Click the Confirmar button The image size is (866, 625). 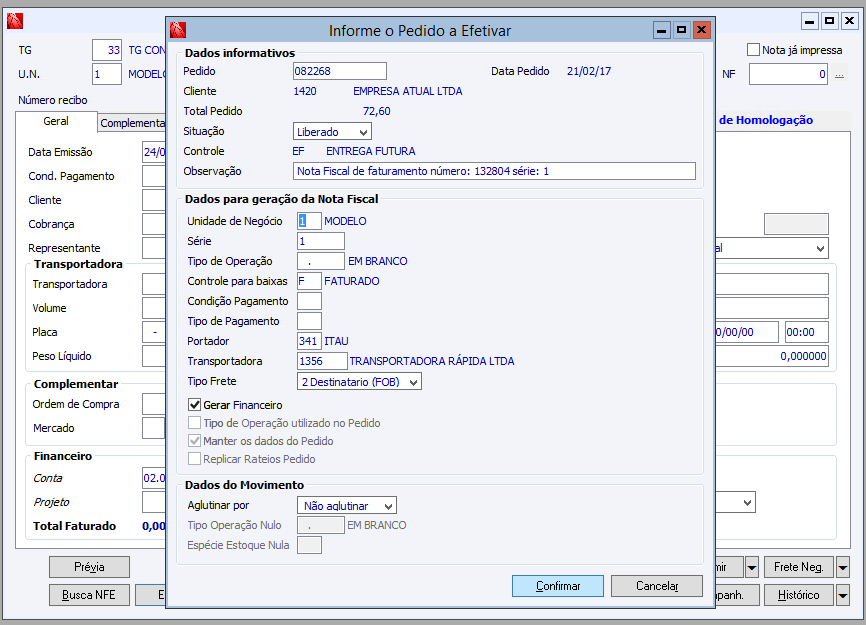pos(558,586)
